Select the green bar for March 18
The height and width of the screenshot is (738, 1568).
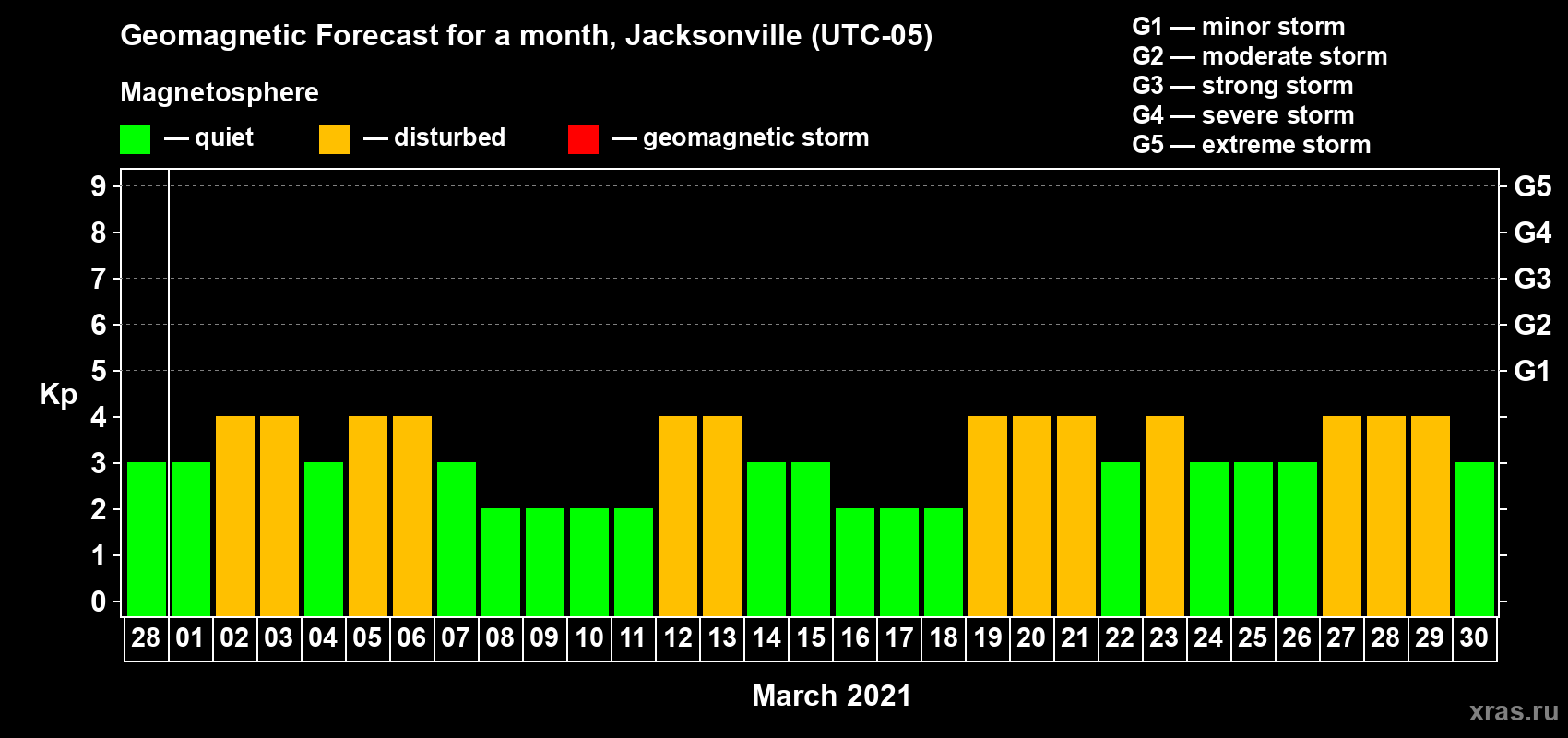(x=944, y=562)
